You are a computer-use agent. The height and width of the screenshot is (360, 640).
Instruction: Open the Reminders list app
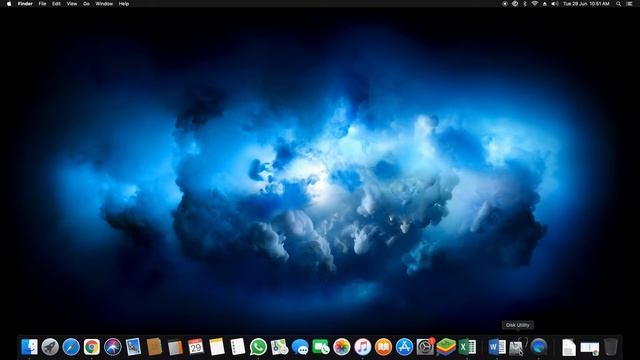[x=238, y=347]
